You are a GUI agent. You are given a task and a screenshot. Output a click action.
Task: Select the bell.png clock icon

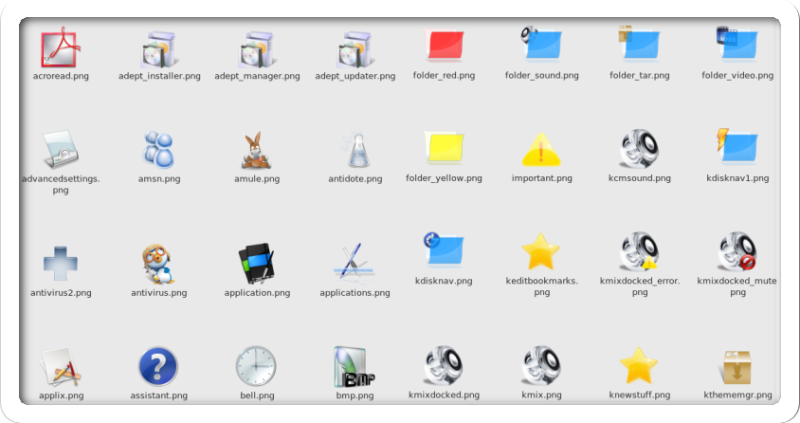256,366
